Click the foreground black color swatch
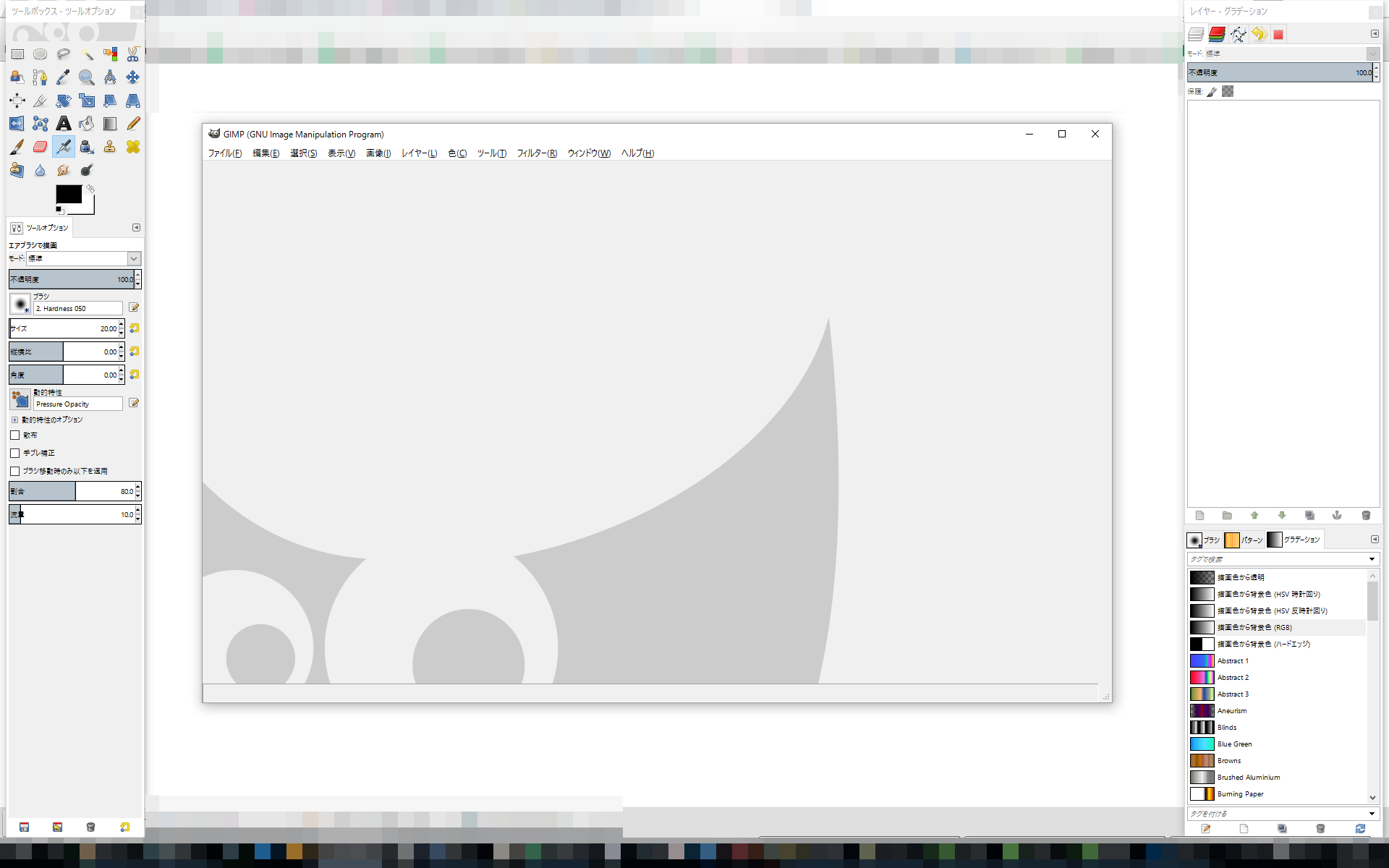 69,194
